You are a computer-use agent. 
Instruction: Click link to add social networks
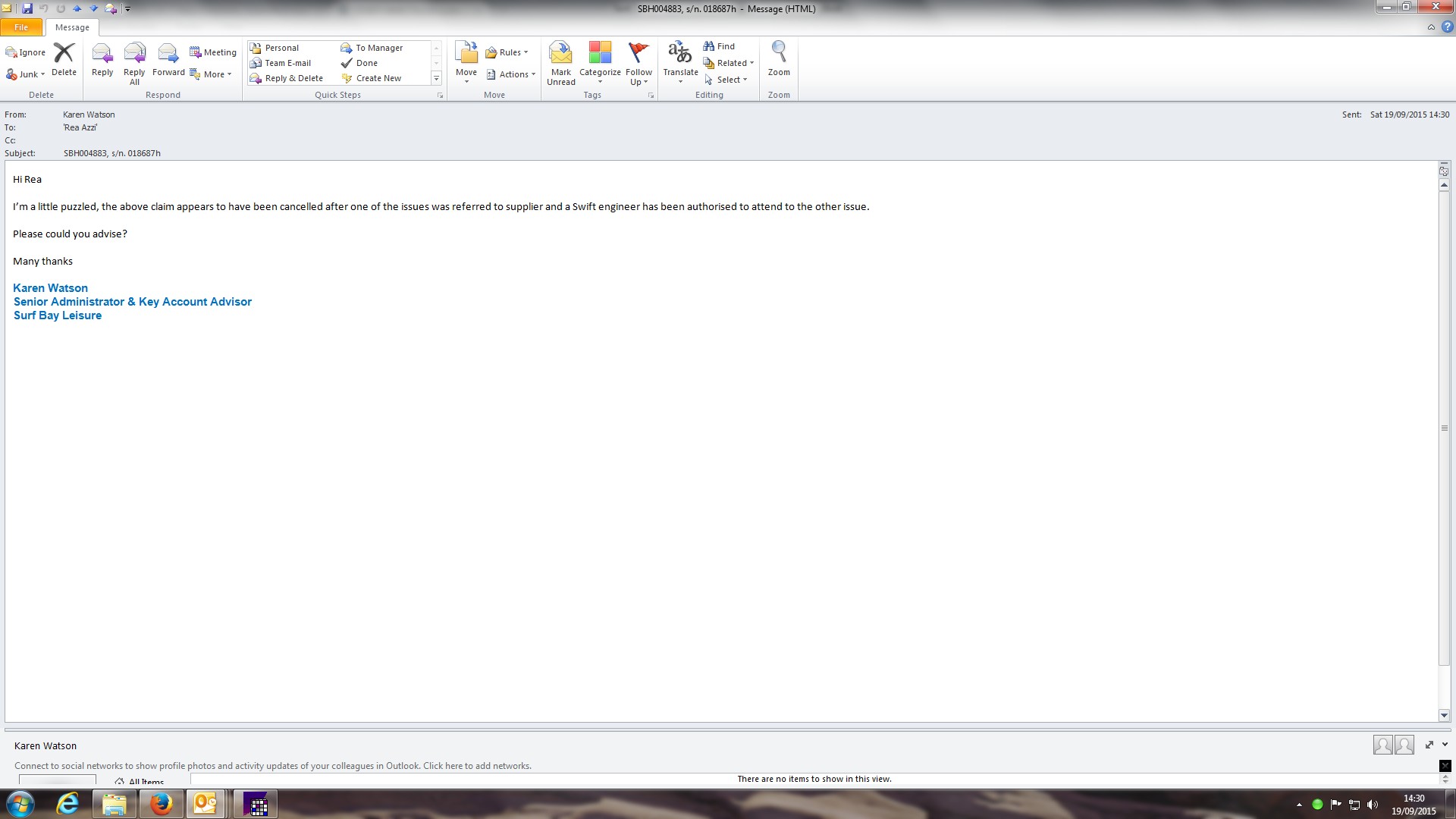point(476,766)
